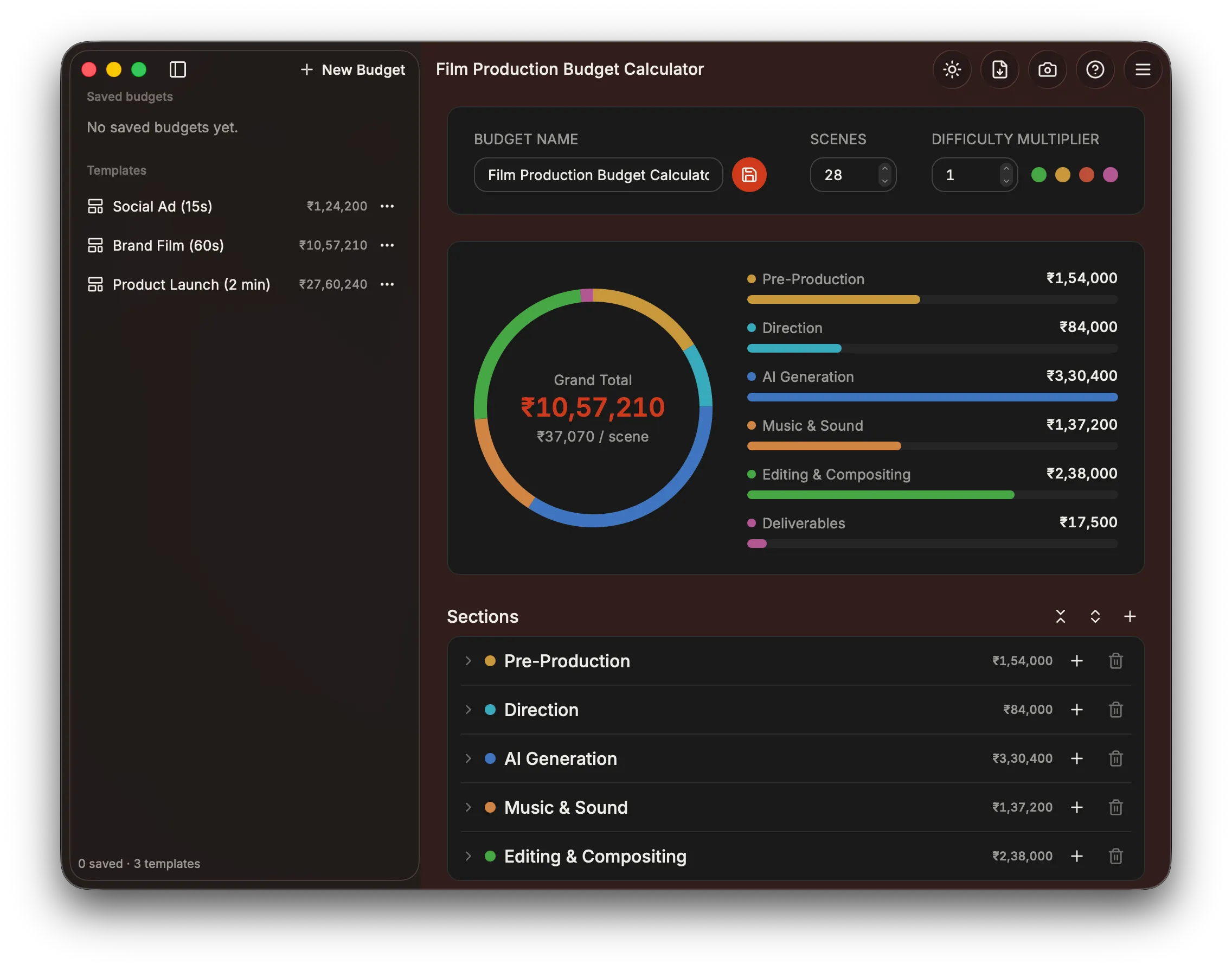Click the Grand Total ₹10,57,210 amount
Viewport: 1232px width, 970px height.
[x=593, y=407]
